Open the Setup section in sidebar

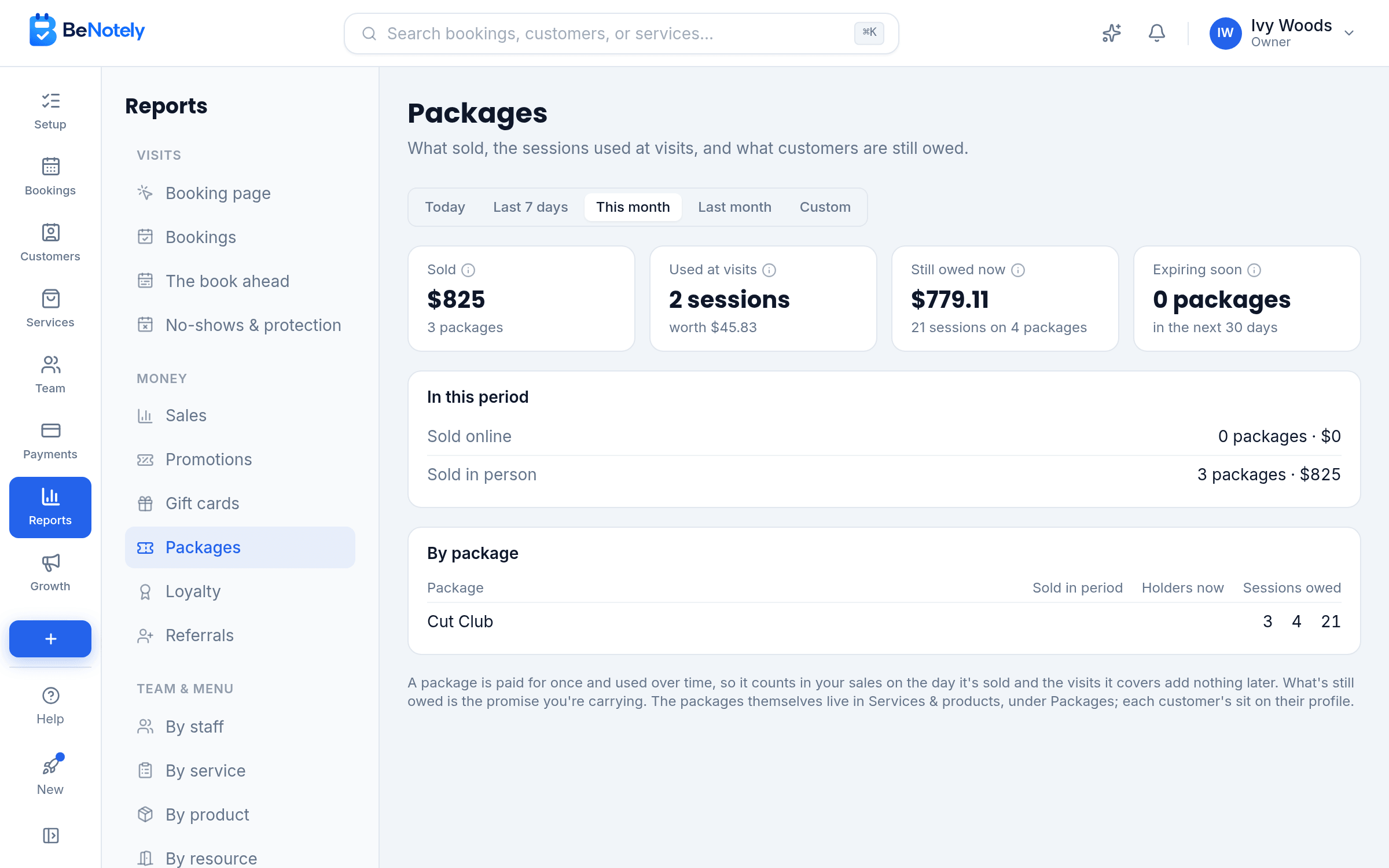pyautogui.click(x=50, y=111)
